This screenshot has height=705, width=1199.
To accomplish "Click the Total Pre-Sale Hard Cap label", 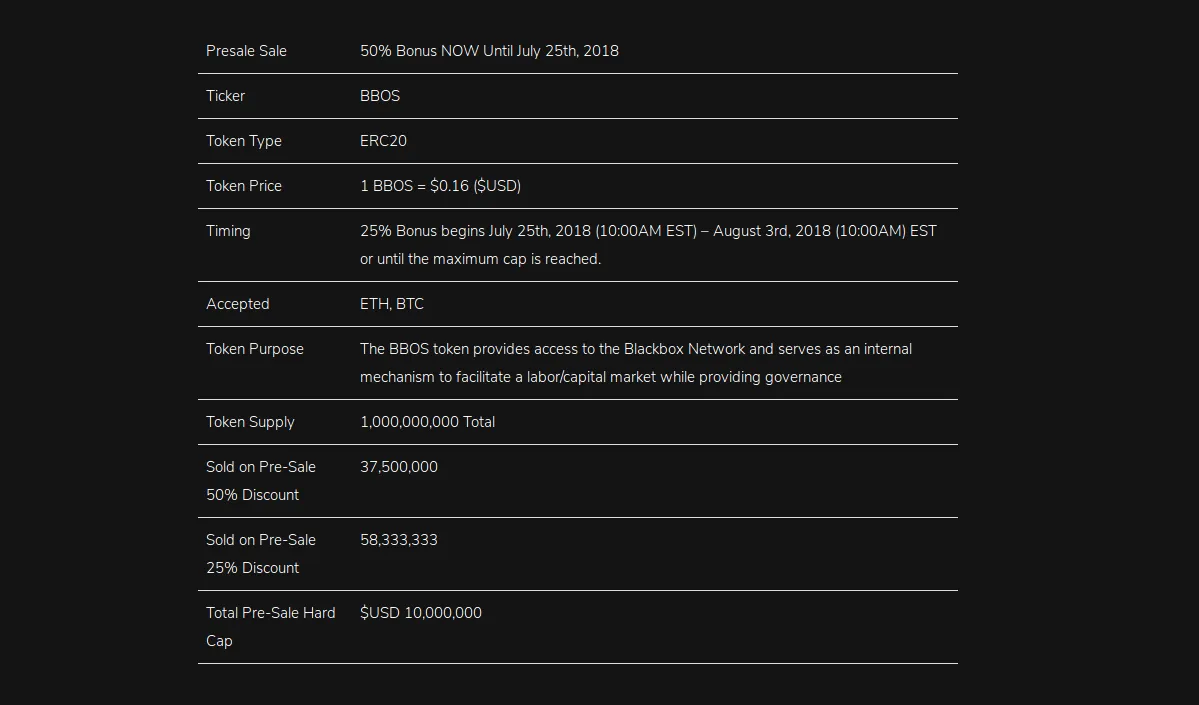I will coord(271,627).
